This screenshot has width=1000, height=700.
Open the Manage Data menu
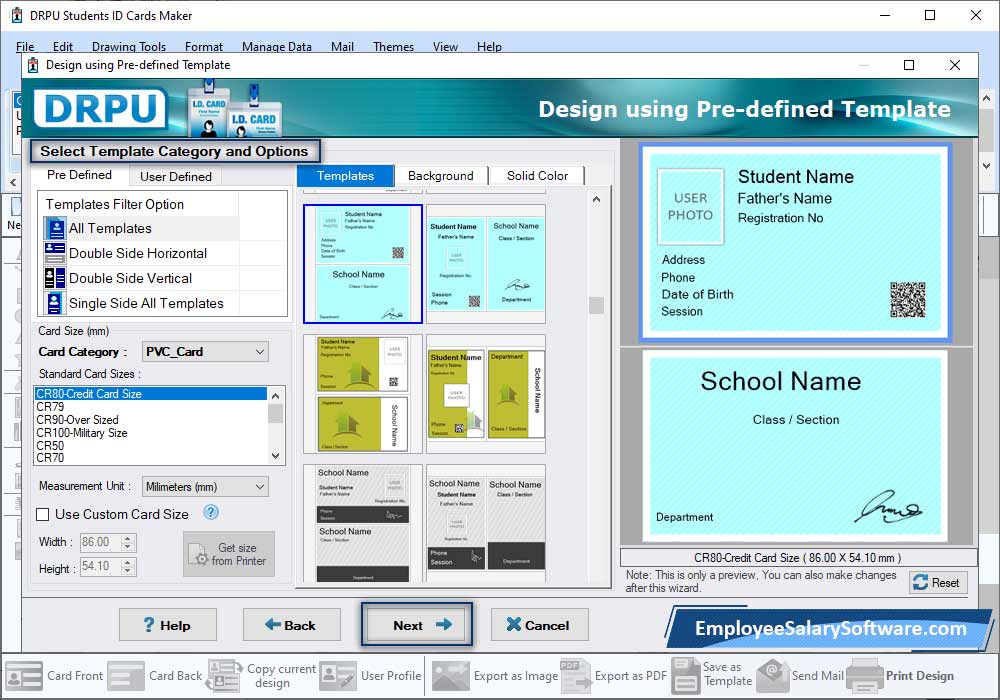(277, 47)
